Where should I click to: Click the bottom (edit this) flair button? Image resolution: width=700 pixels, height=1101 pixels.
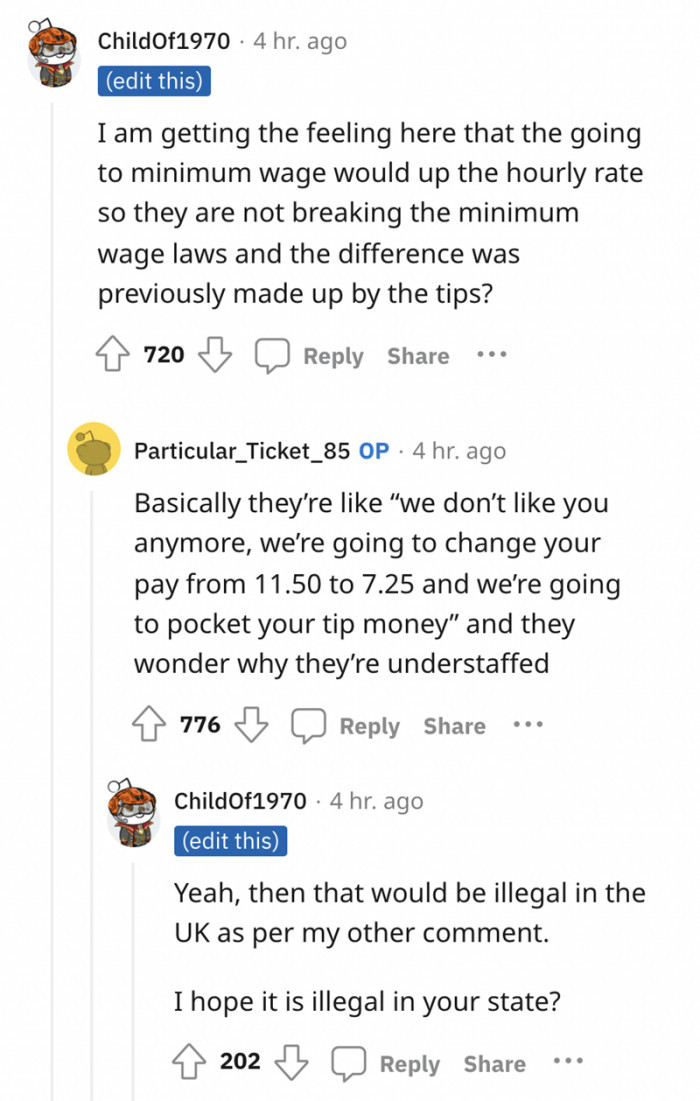coord(231,840)
